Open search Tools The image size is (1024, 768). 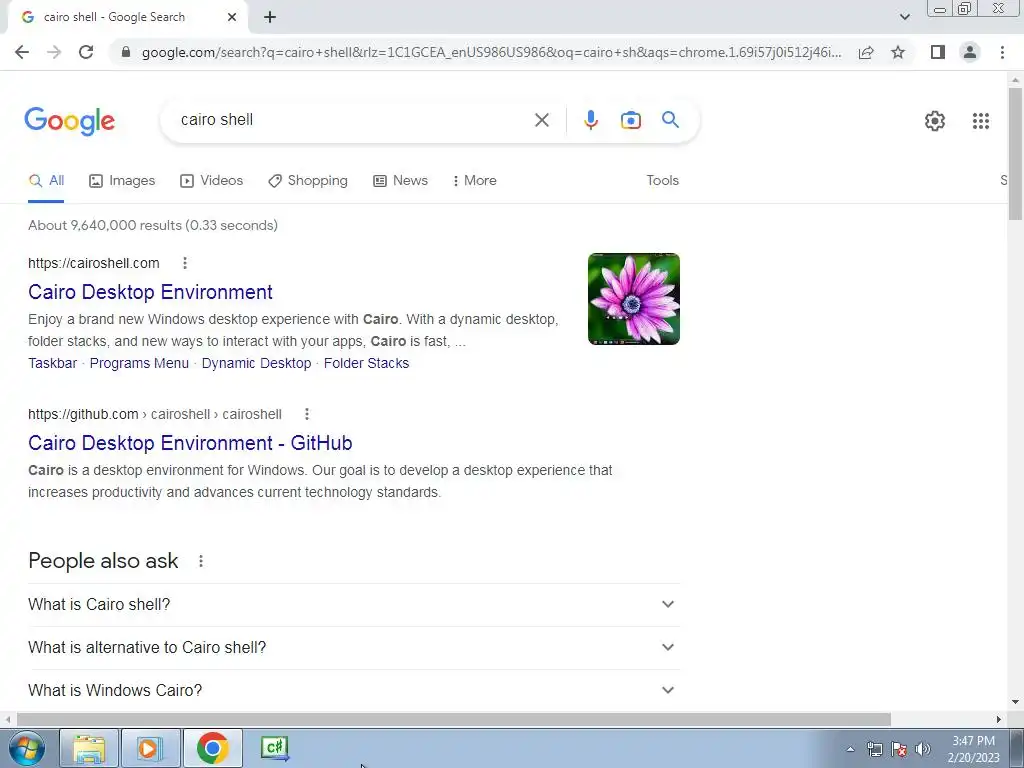tap(662, 181)
